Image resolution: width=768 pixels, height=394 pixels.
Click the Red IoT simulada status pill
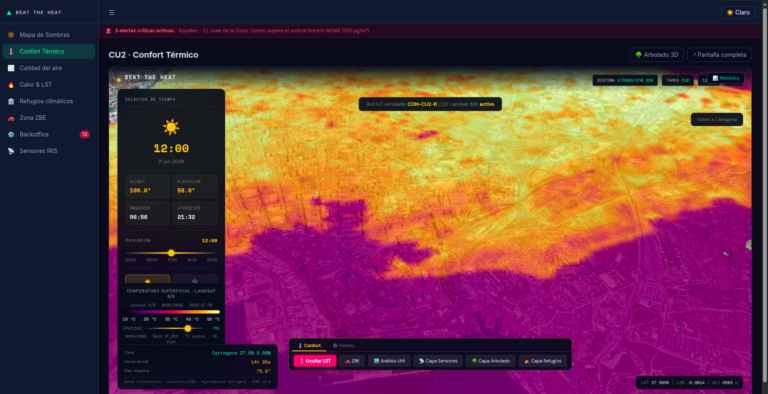(430, 104)
